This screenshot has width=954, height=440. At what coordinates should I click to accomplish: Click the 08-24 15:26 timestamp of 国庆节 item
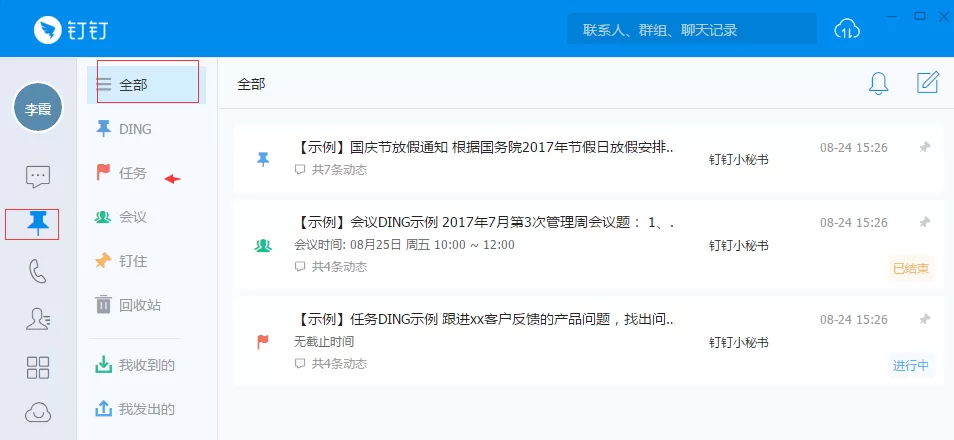854,147
